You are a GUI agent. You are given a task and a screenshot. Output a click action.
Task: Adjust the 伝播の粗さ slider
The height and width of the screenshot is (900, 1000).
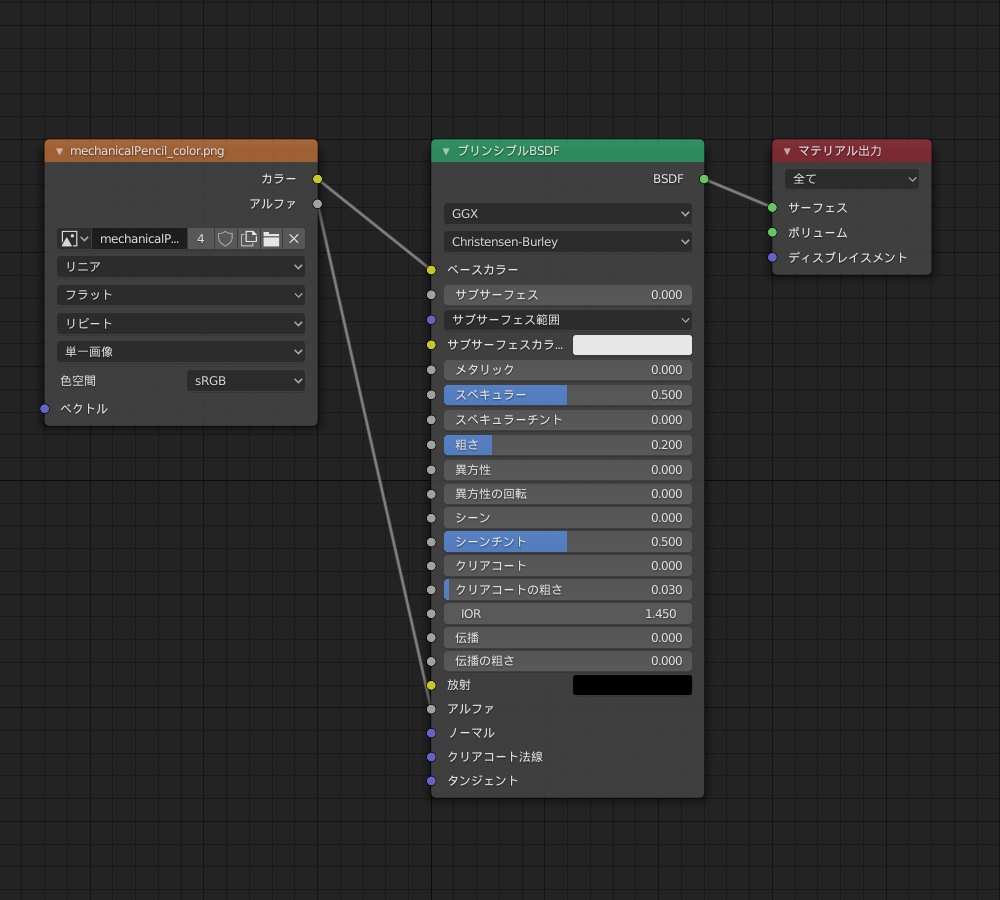point(568,661)
